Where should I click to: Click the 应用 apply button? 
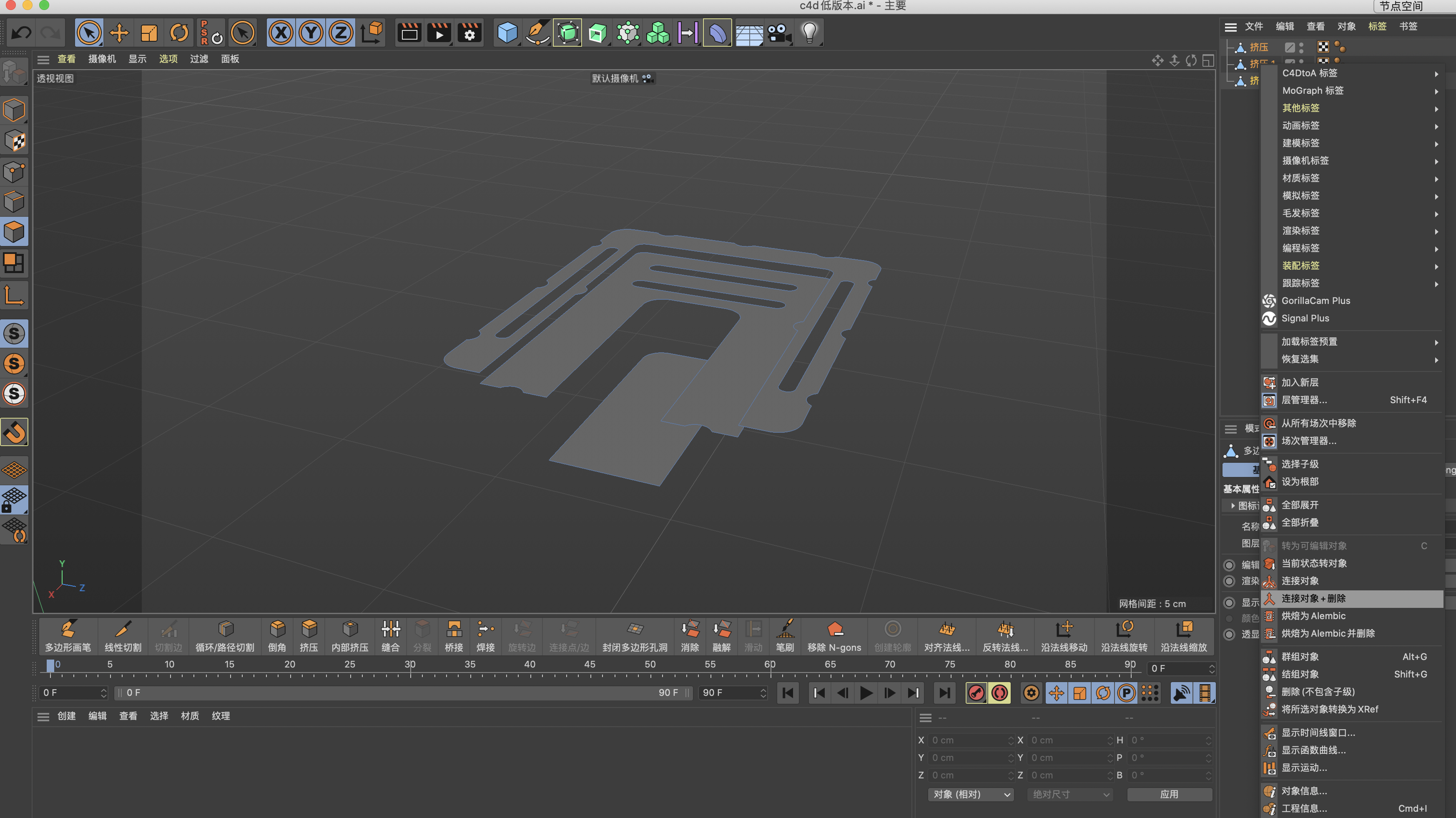[1169, 794]
